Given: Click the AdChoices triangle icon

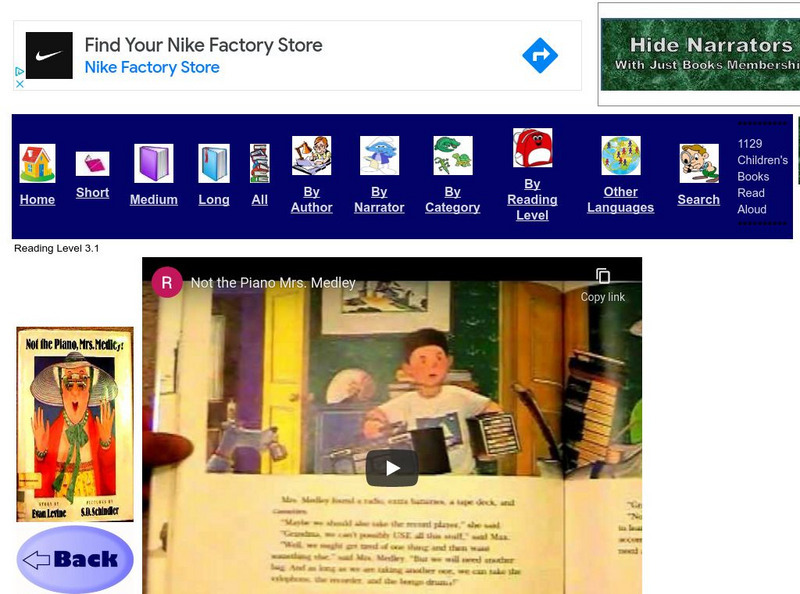Looking at the screenshot, I should coord(19,71).
